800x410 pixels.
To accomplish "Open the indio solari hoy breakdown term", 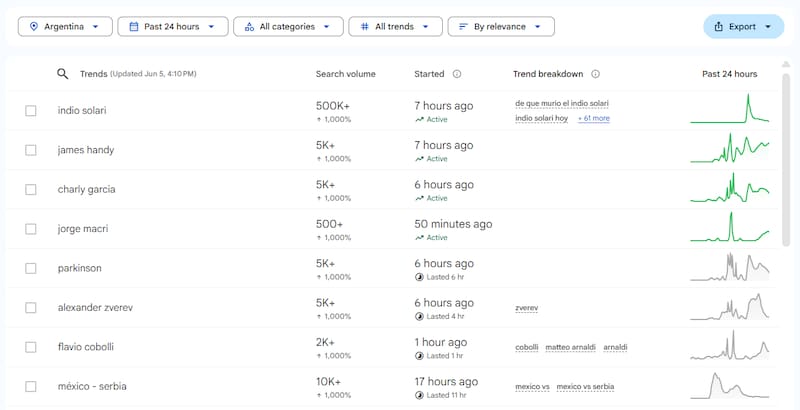I will coord(541,118).
